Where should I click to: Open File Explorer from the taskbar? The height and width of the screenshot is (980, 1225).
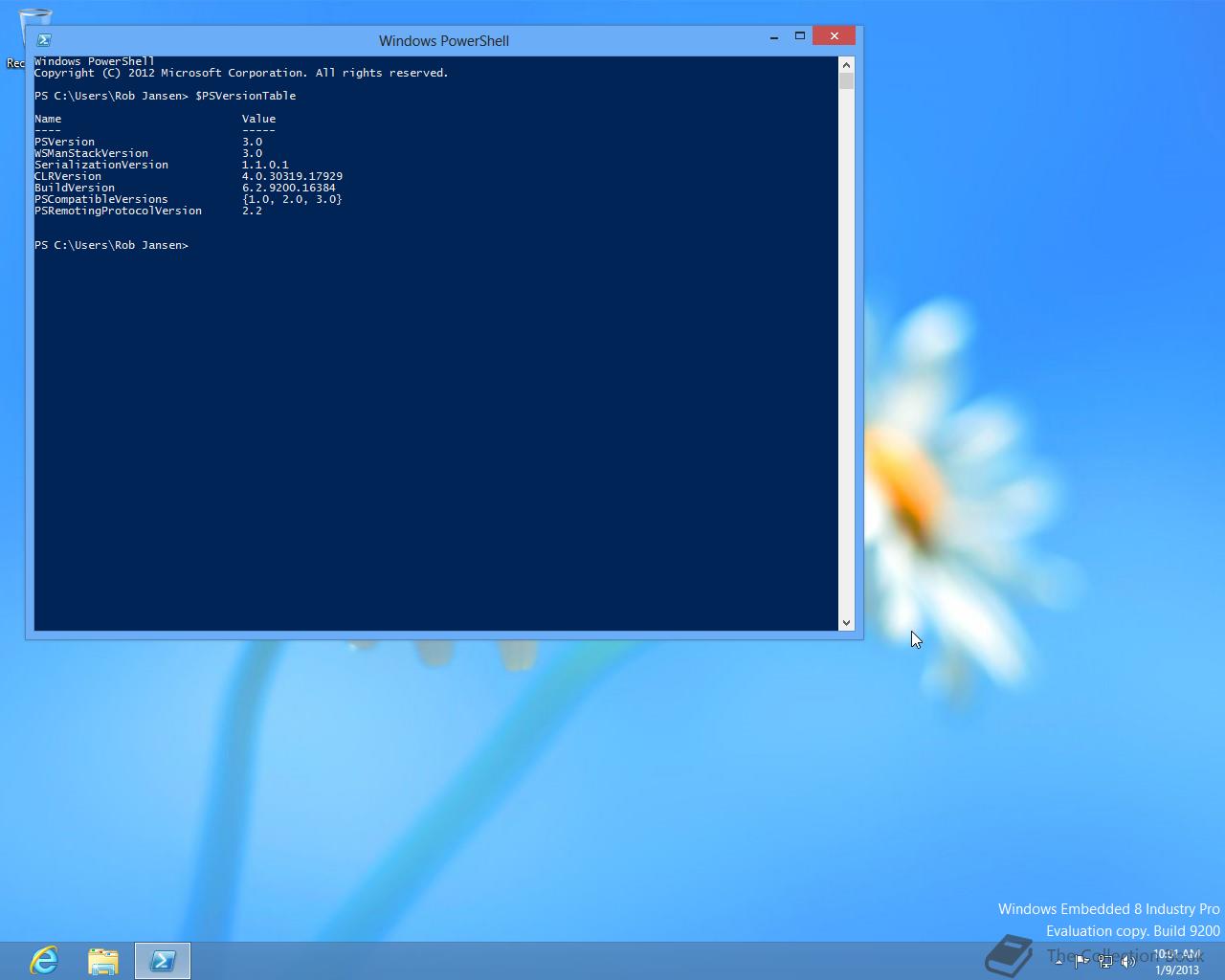click(x=103, y=960)
